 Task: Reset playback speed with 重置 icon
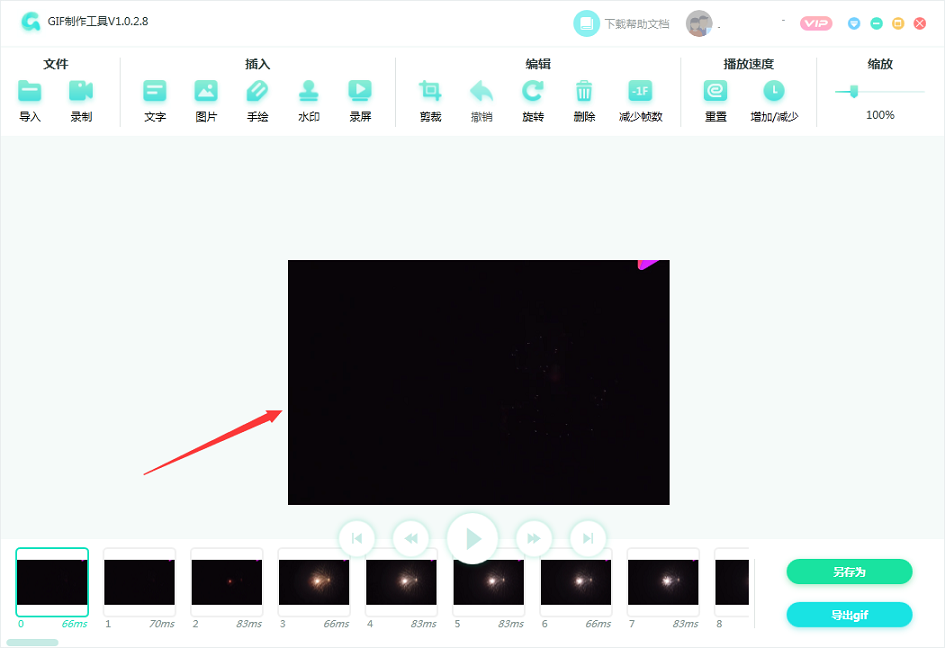click(x=716, y=92)
